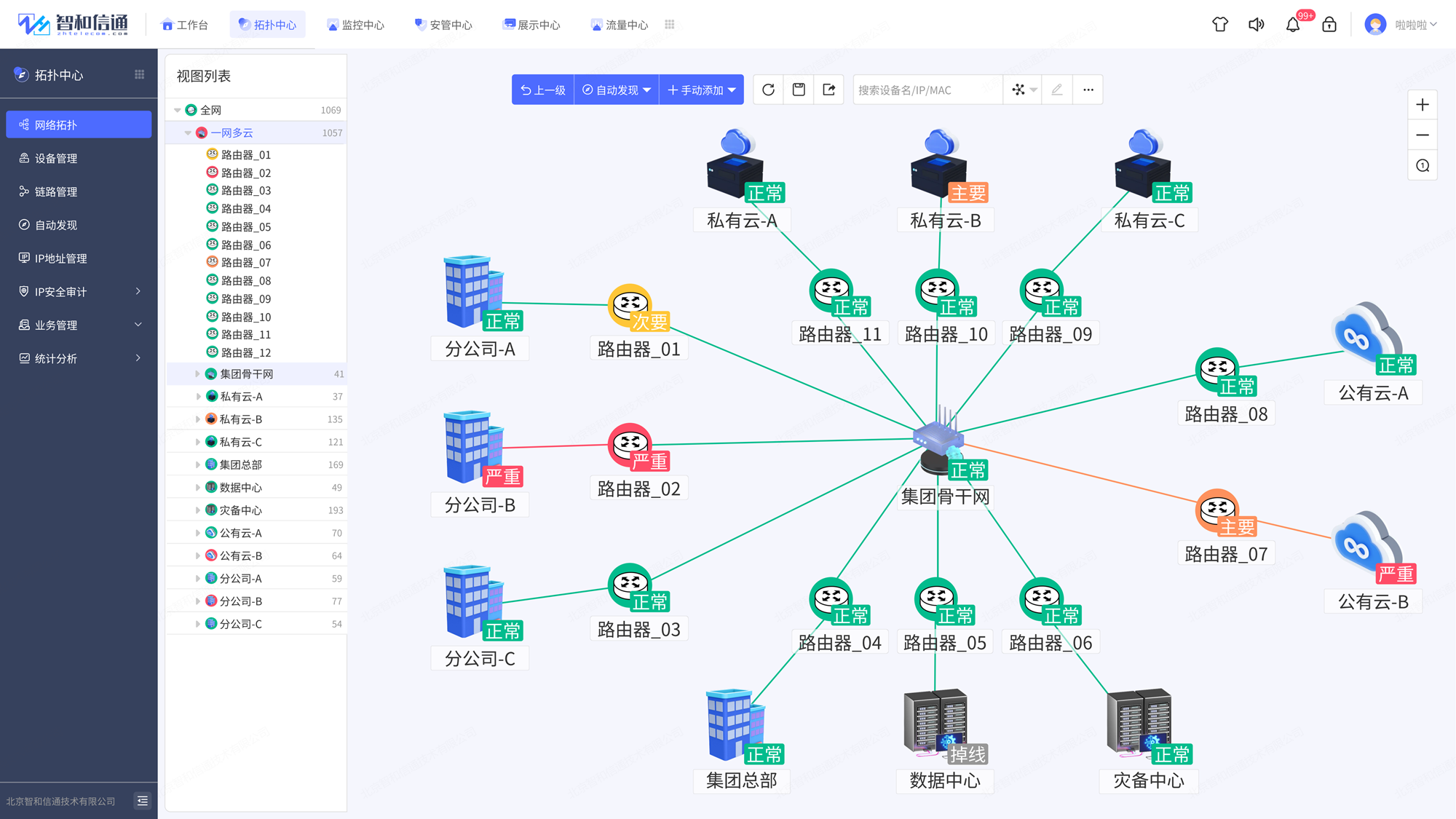Click the export topology icon

[828, 90]
